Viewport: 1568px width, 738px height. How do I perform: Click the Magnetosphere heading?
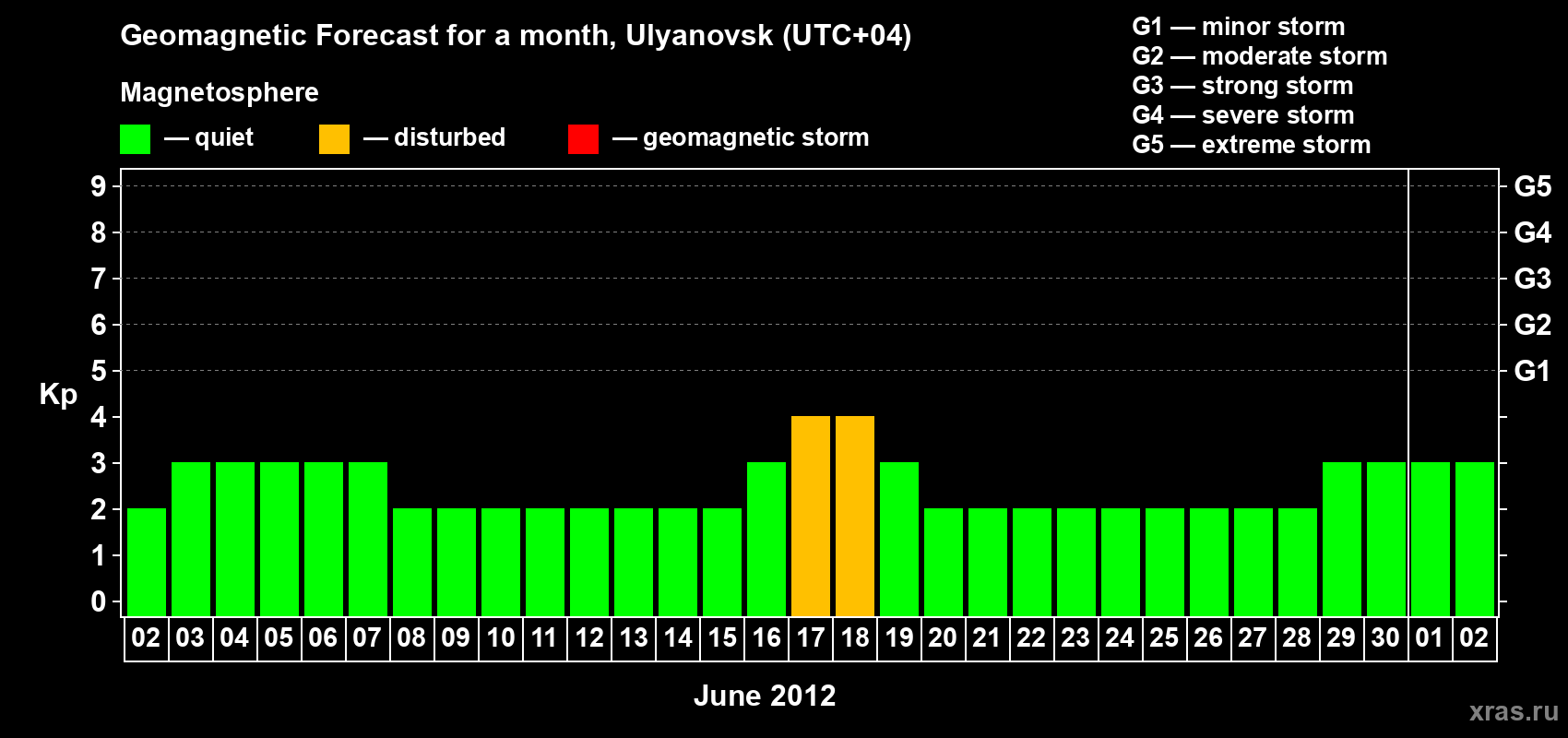click(220, 92)
